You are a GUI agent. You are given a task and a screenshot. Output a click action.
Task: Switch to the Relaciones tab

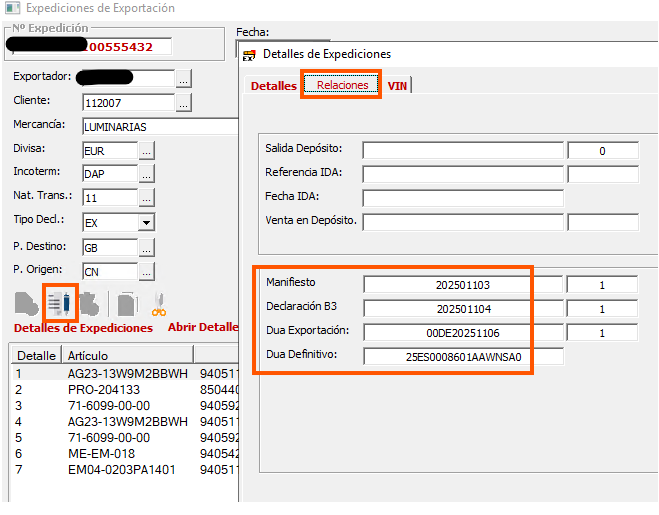point(342,86)
